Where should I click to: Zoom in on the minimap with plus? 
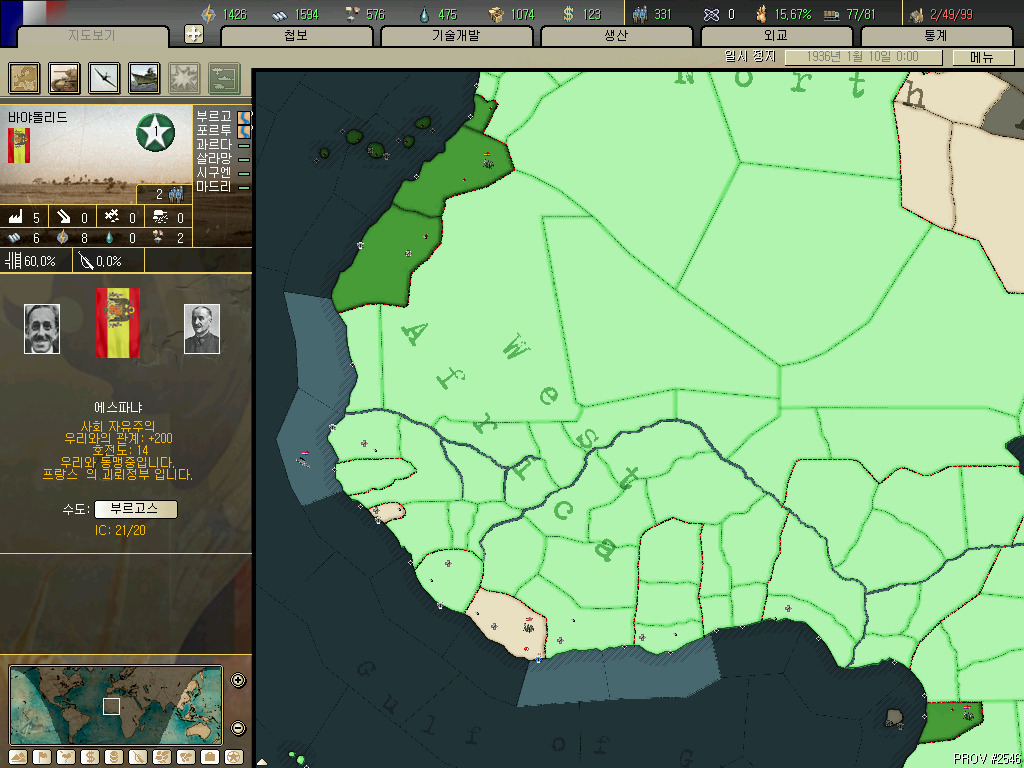[x=238, y=680]
